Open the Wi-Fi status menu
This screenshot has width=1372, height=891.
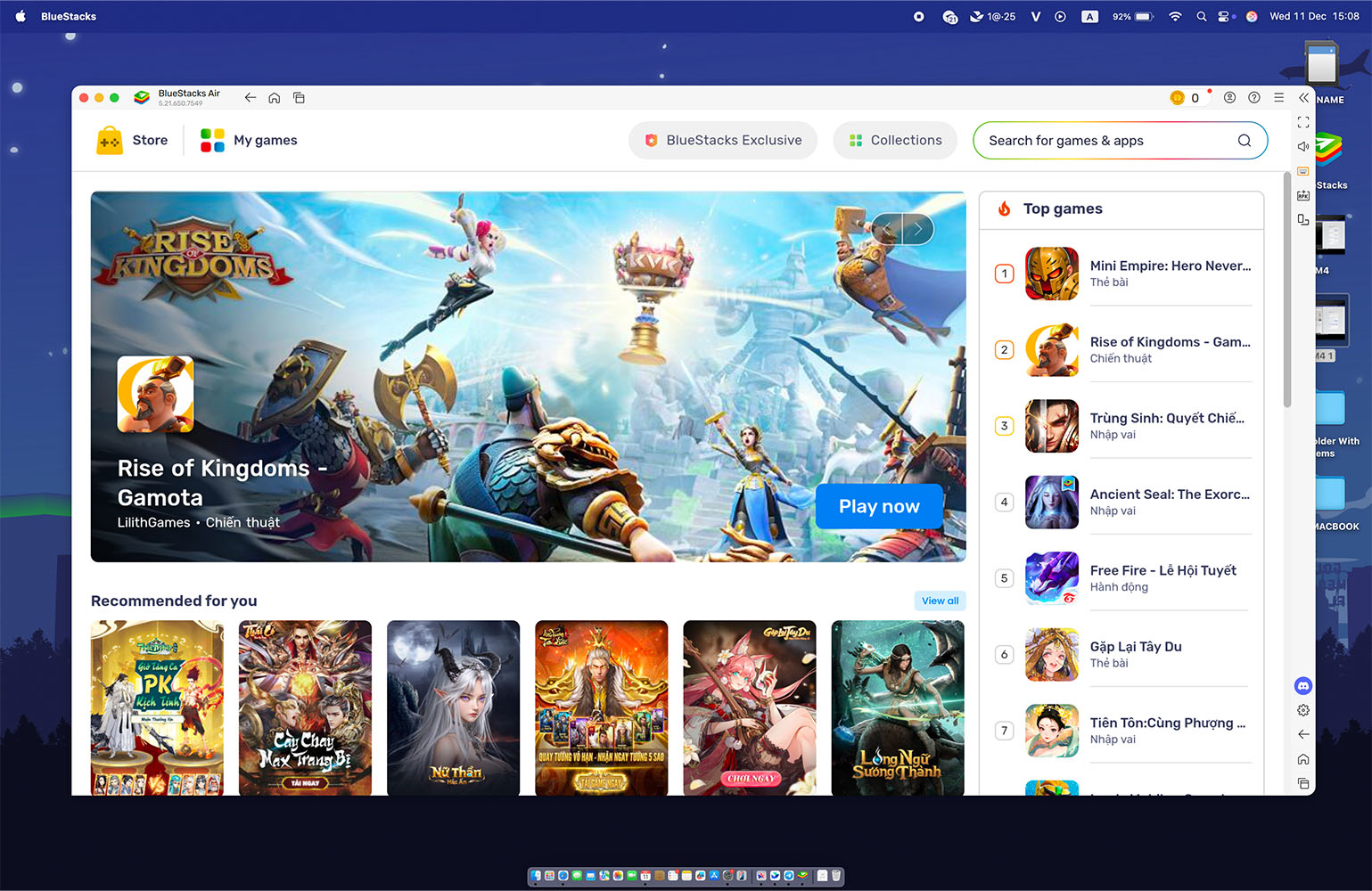pos(1175,16)
